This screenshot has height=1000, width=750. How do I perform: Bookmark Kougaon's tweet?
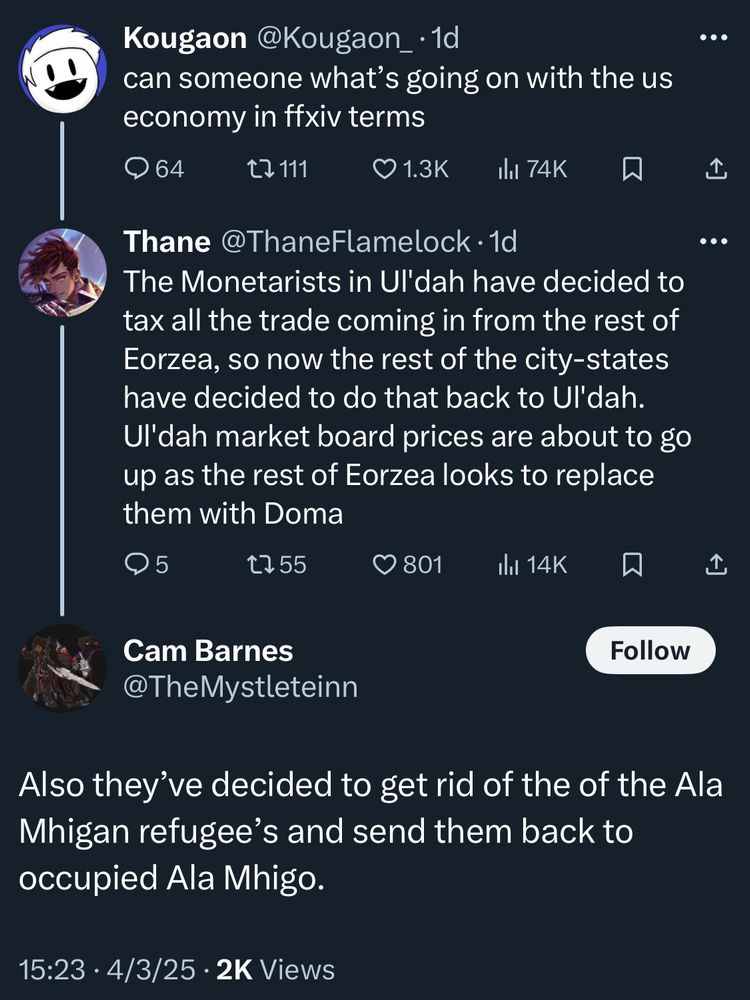click(631, 169)
